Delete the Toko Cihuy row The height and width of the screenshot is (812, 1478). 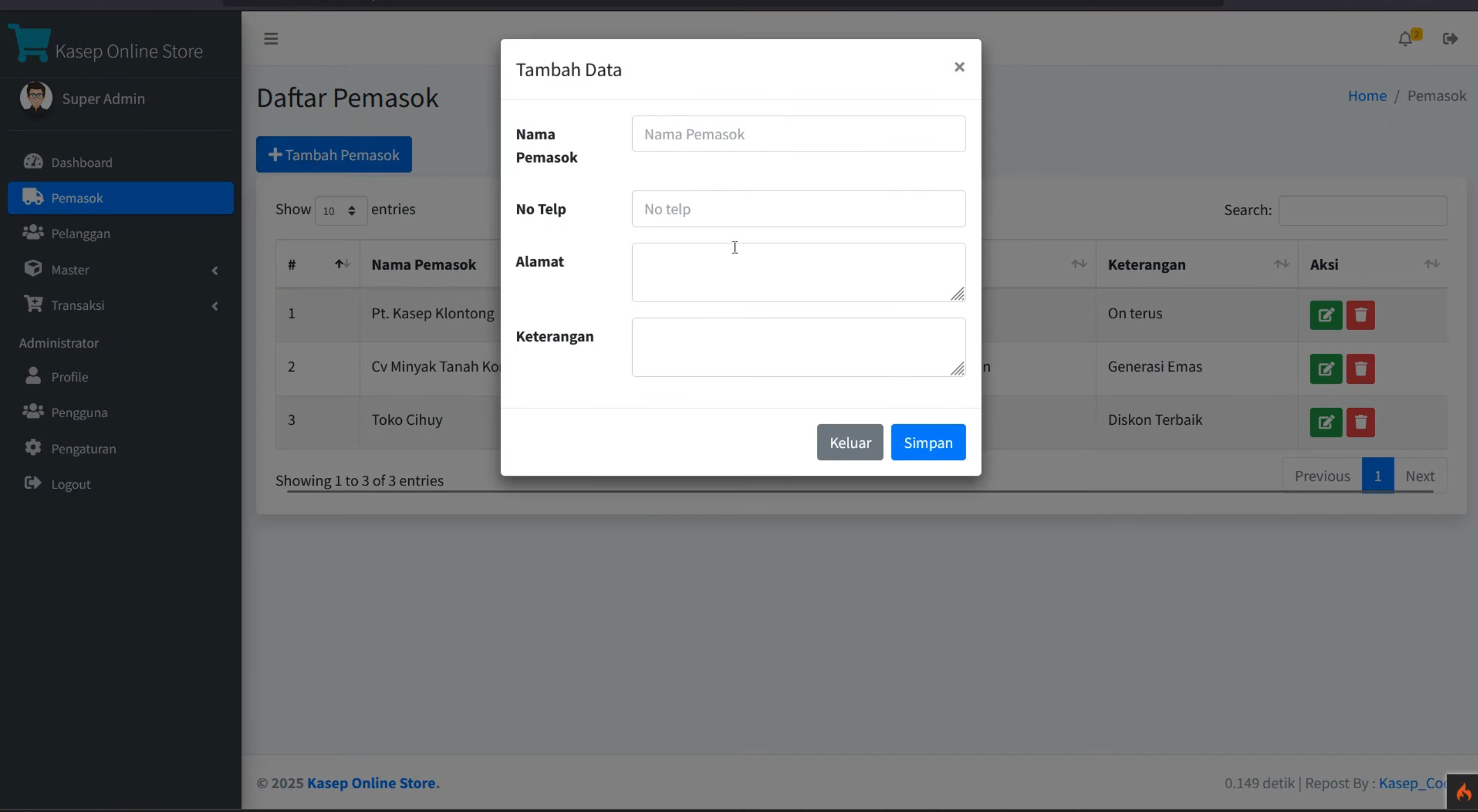point(1360,422)
